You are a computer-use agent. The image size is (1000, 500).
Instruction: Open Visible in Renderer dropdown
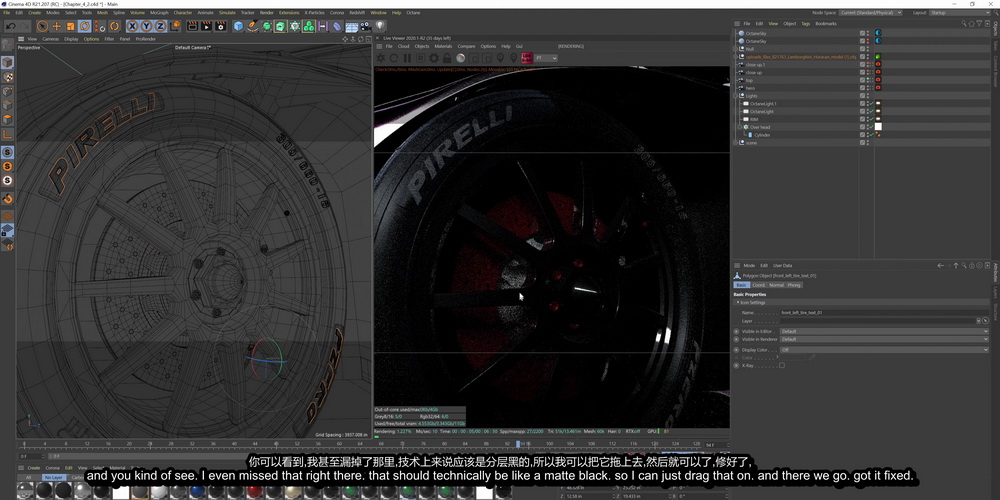point(884,339)
